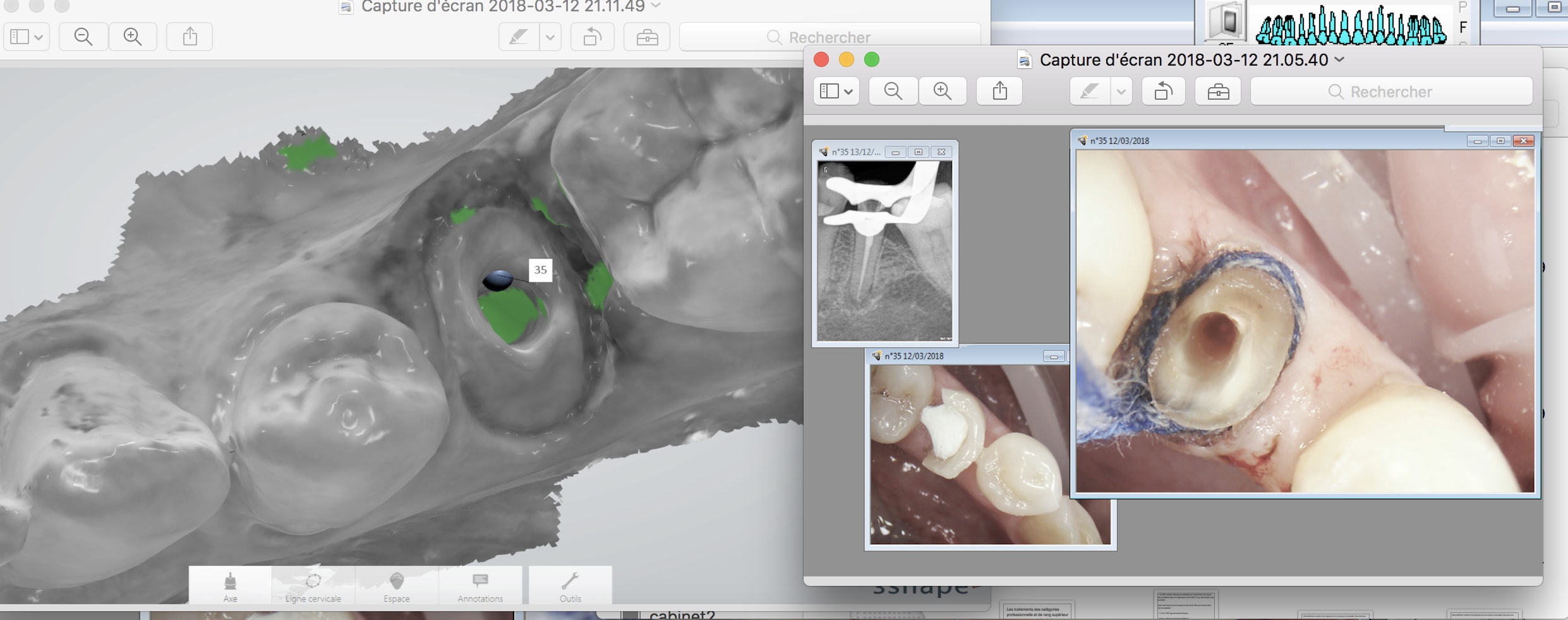Open the markup pen dropdown arrow in the back window

coord(550,37)
